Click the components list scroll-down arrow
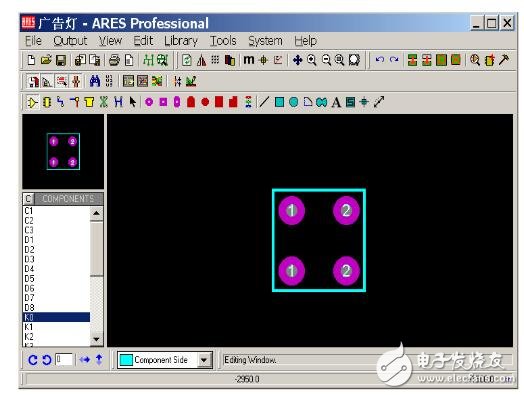 pos(96,340)
